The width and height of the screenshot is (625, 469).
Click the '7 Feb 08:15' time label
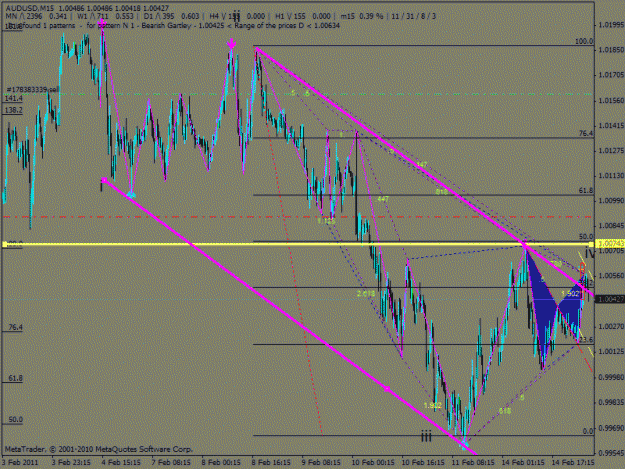pos(171,463)
